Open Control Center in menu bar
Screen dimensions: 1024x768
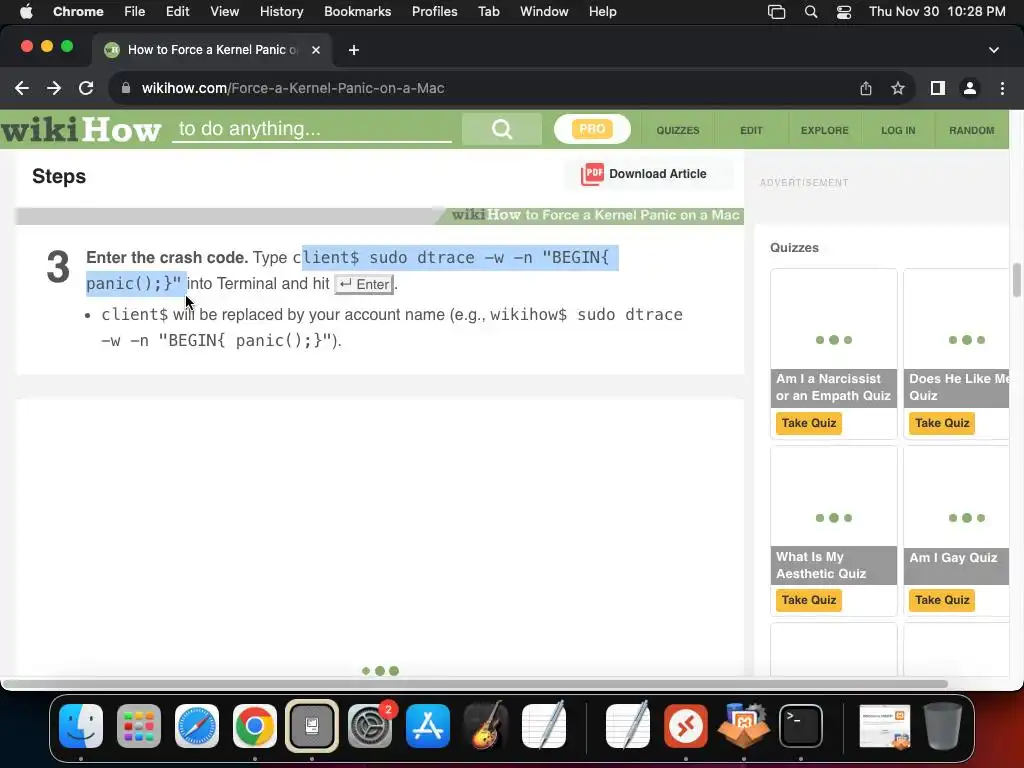pyautogui.click(x=844, y=12)
